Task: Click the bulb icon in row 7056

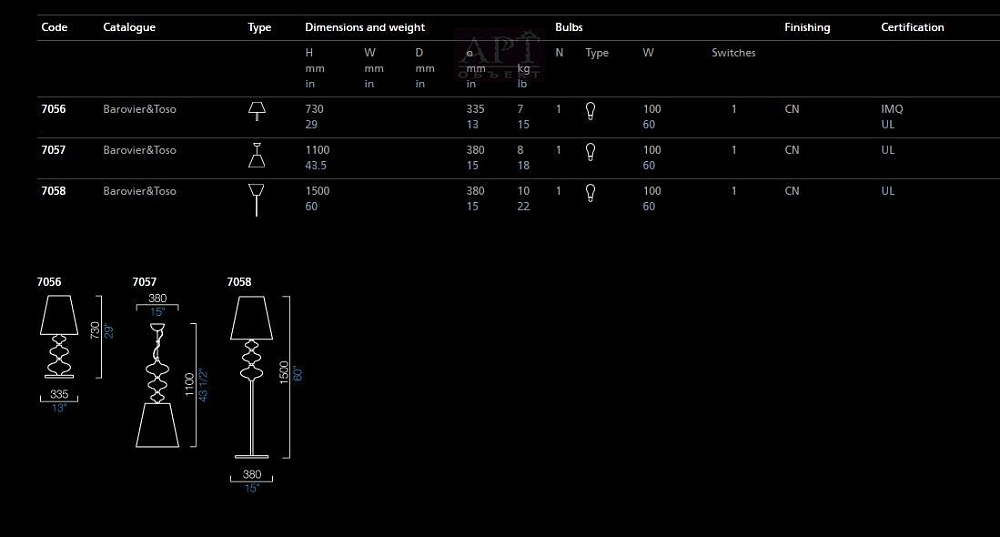Action: (590, 111)
